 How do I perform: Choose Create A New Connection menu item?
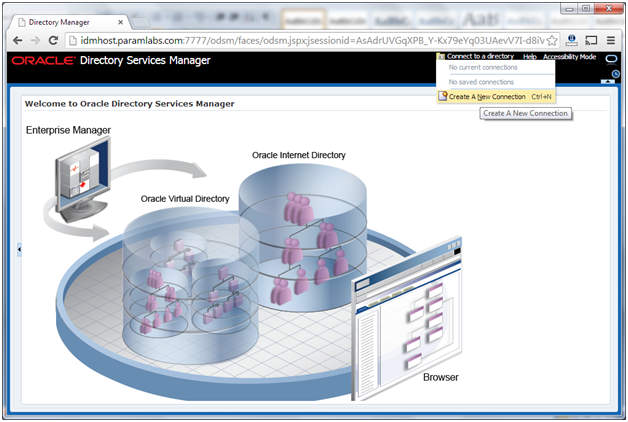coord(496,96)
